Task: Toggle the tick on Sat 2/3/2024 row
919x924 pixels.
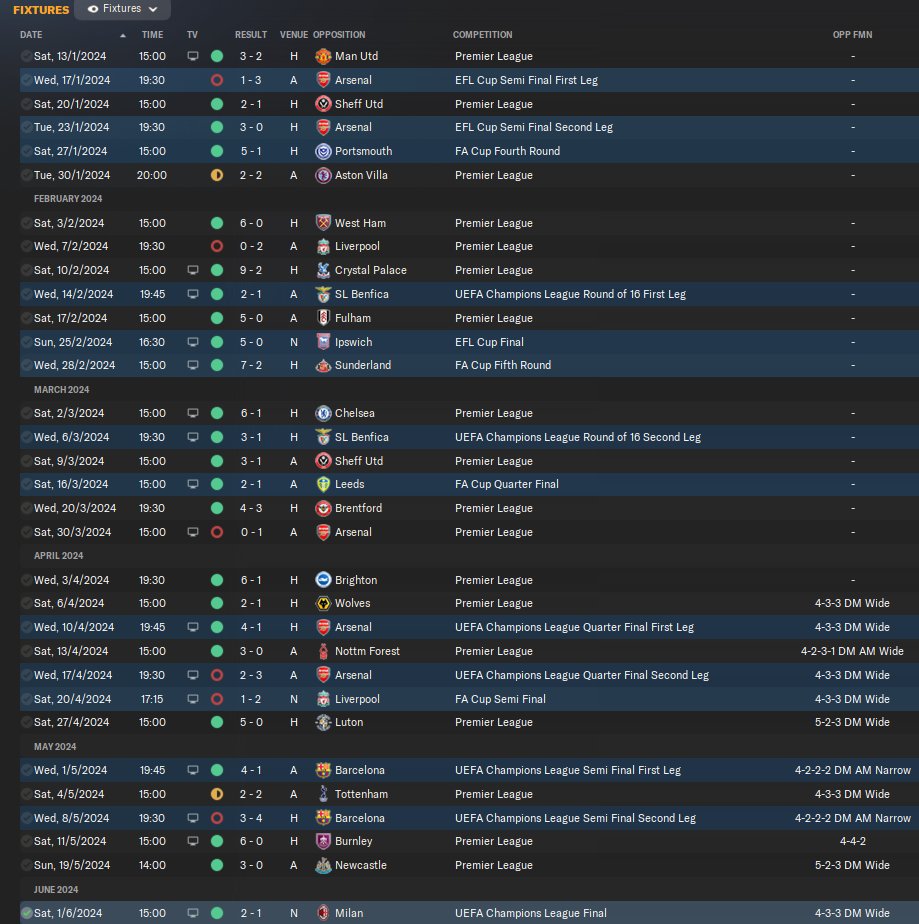Action: pos(26,414)
